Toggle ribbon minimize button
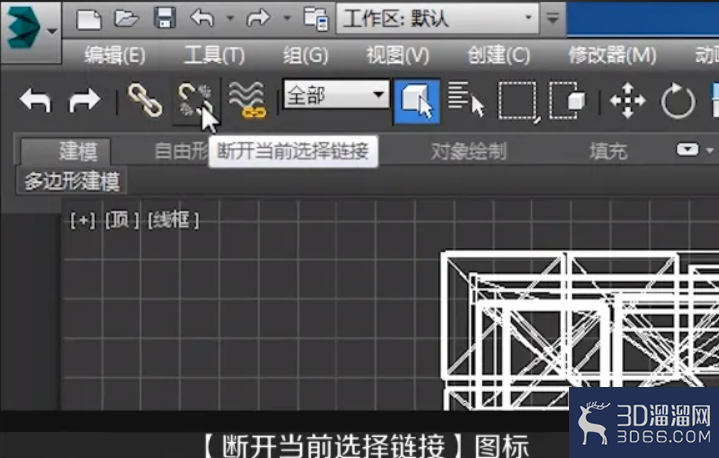The image size is (719, 458). [x=687, y=149]
